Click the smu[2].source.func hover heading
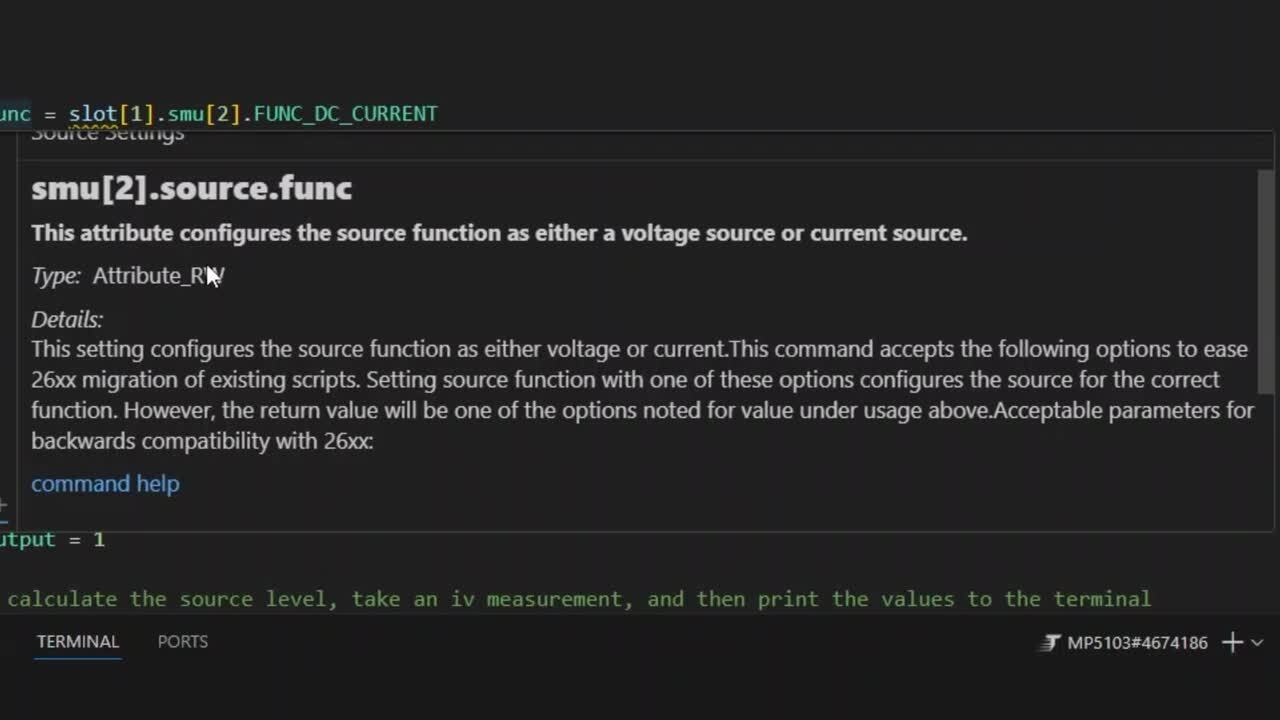This screenshot has height=720, width=1280. [x=190, y=188]
